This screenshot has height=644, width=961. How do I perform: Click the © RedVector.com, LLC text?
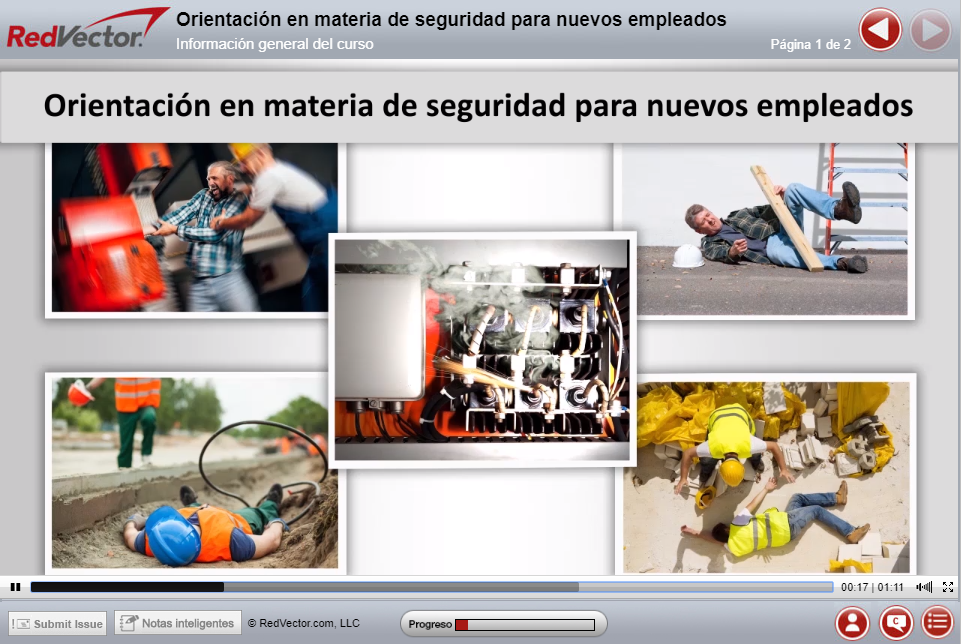(x=305, y=622)
